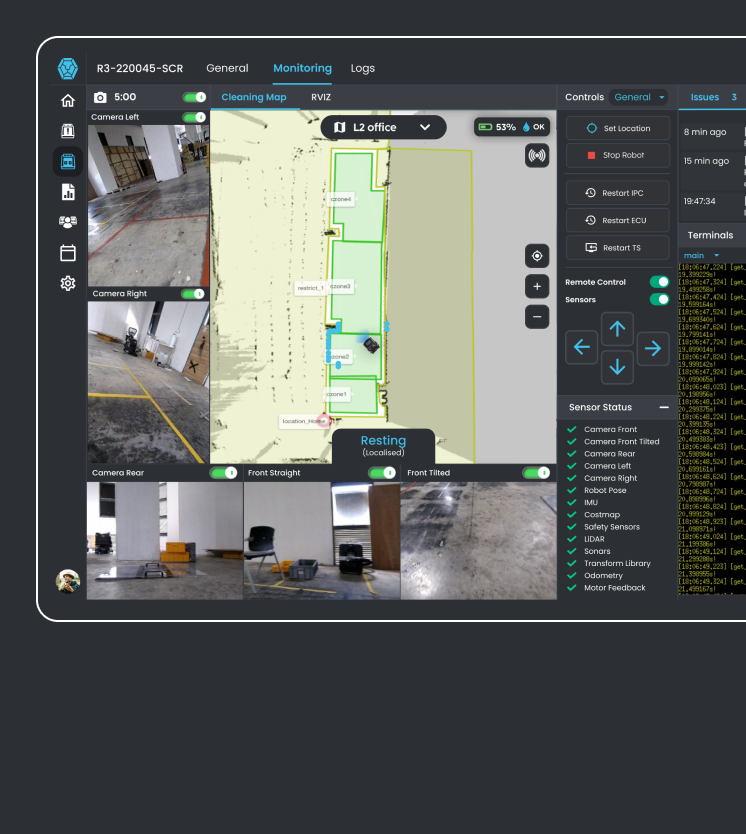Click the Restart ECU button
746x834 pixels.
click(x=618, y=220)
